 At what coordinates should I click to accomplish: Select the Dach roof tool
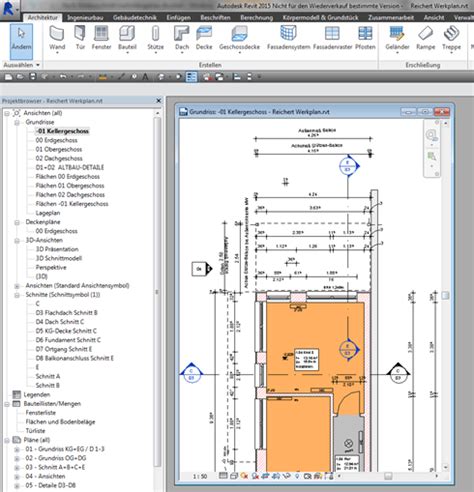182,39
